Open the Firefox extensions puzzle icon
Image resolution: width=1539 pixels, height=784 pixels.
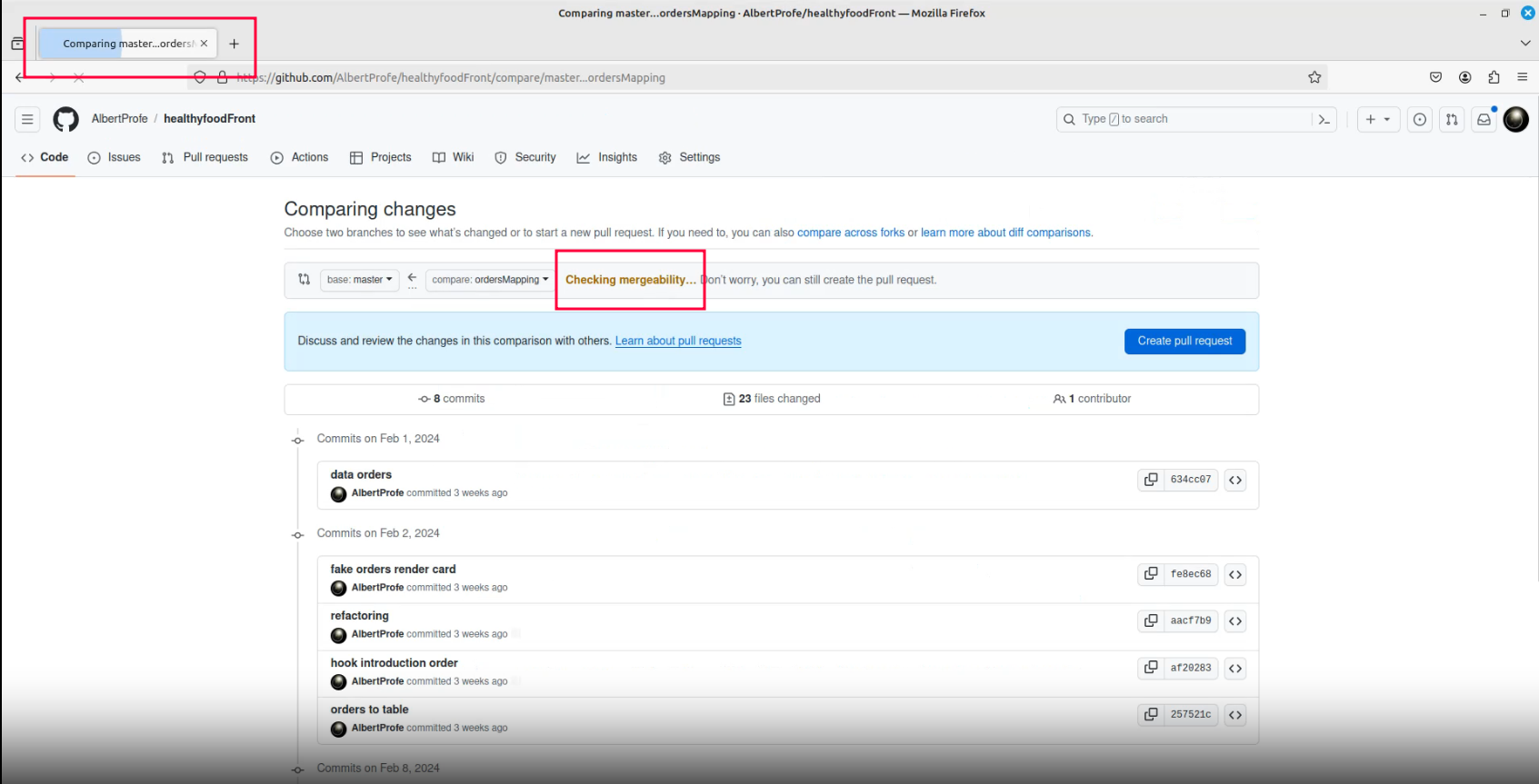click(x=1494, y=77)
